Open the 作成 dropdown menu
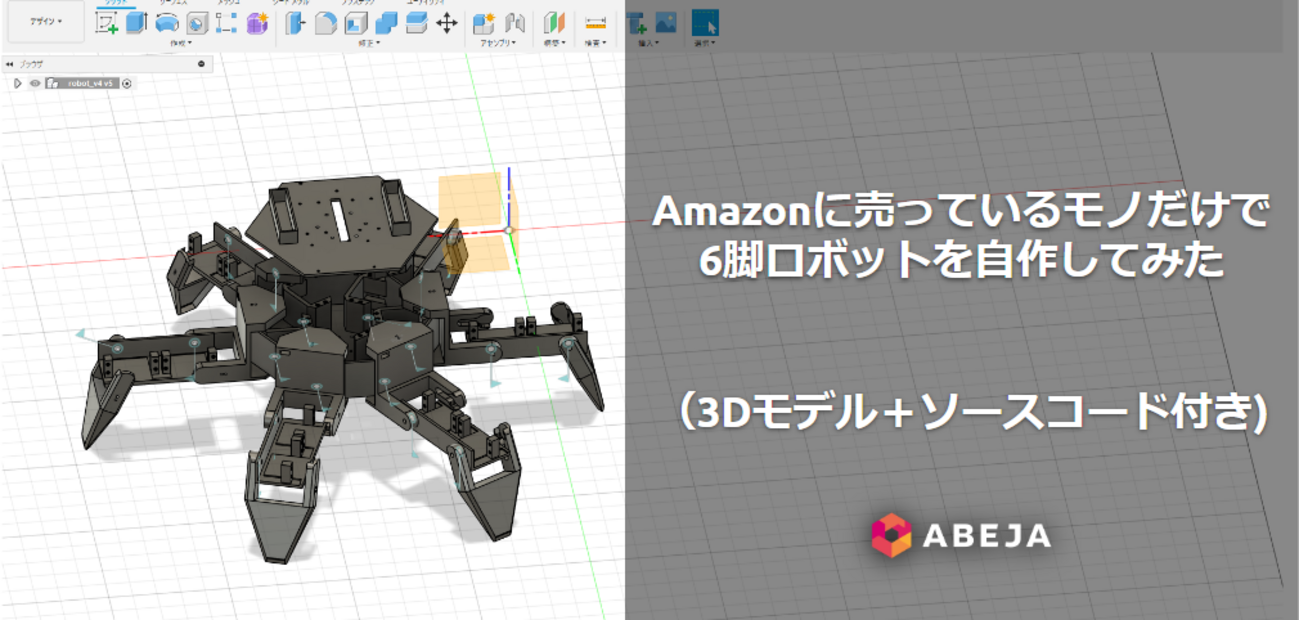The image size is (1299, 620). coord(181,43)
